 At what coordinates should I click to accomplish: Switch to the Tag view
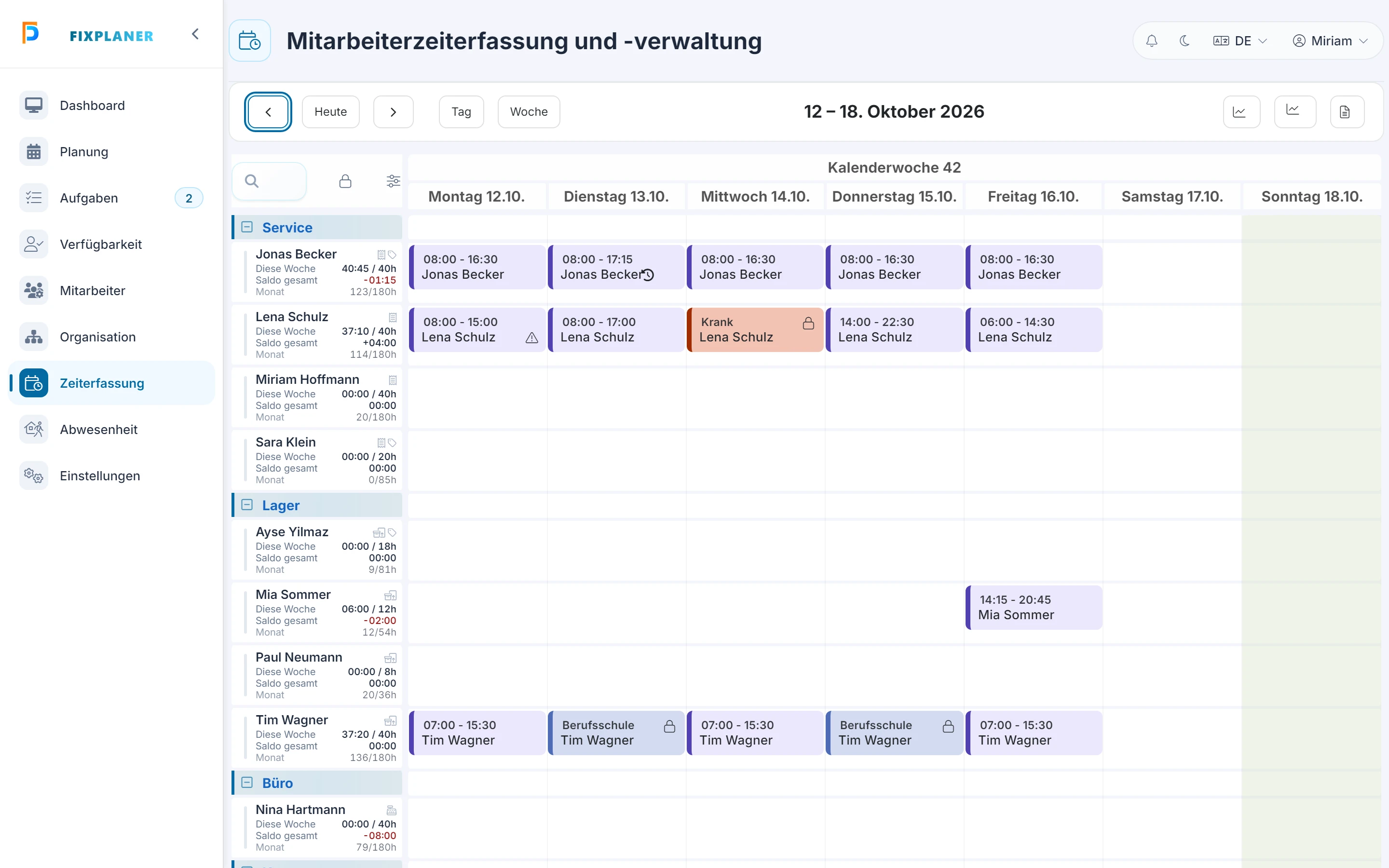coord(461,112)
